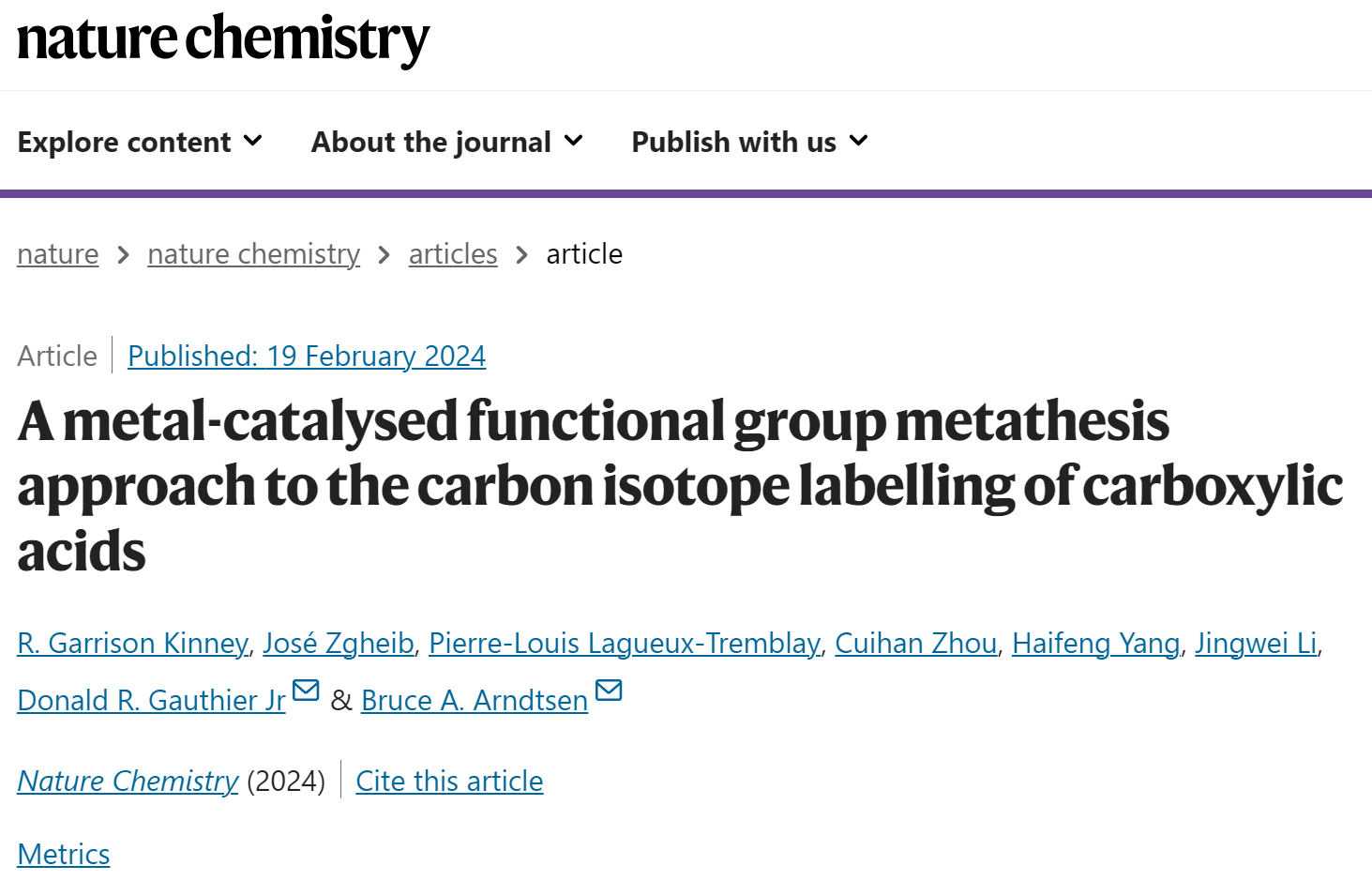Expand the Explore content dropdown
1372x896 pixels.
140,142
